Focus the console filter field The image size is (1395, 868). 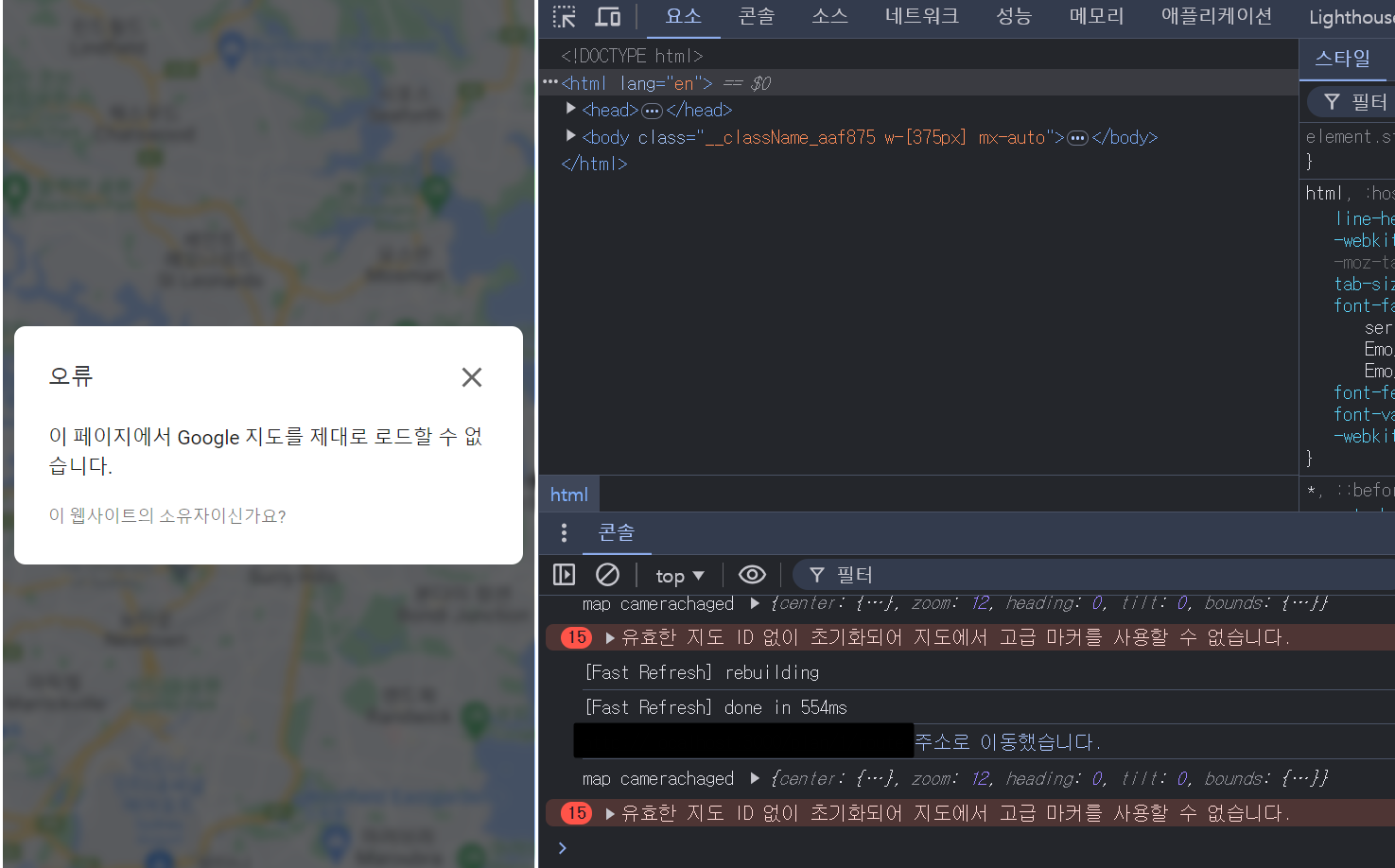click(x=1092, y=574)
